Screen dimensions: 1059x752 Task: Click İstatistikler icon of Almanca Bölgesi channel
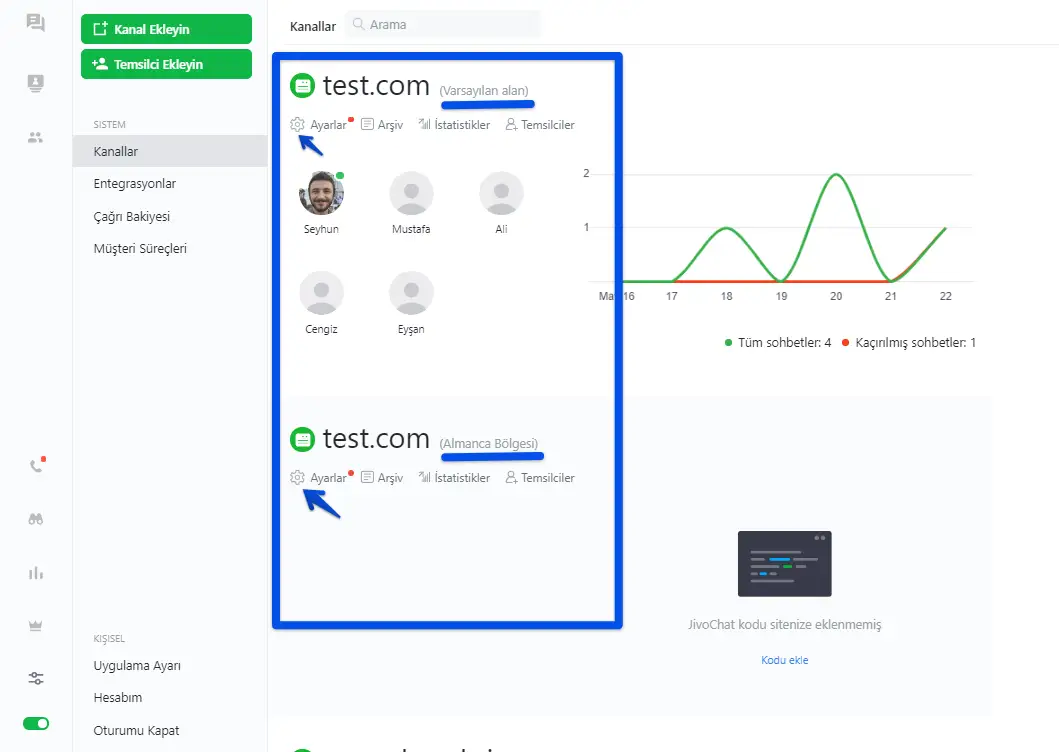click(x=424, y=477)
